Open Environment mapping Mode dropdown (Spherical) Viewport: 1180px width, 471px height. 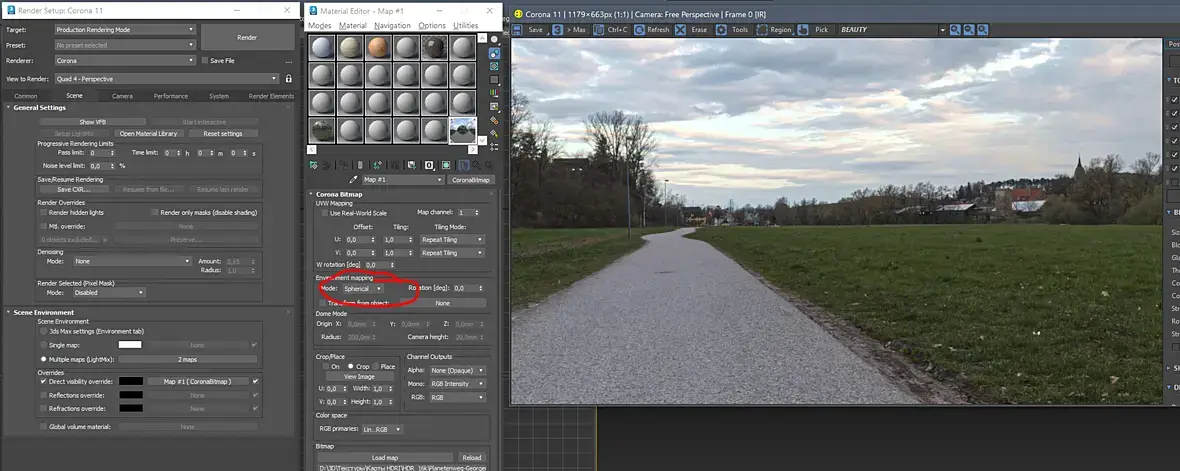pos(363,288)
